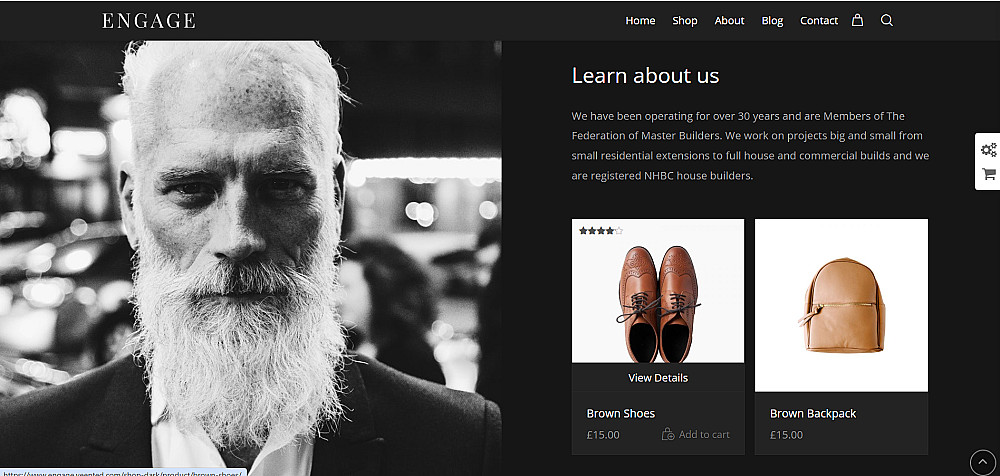Add Brown Shoes to cart
Viewport: 1000px width, 476px height.
(x=696, y=434)
